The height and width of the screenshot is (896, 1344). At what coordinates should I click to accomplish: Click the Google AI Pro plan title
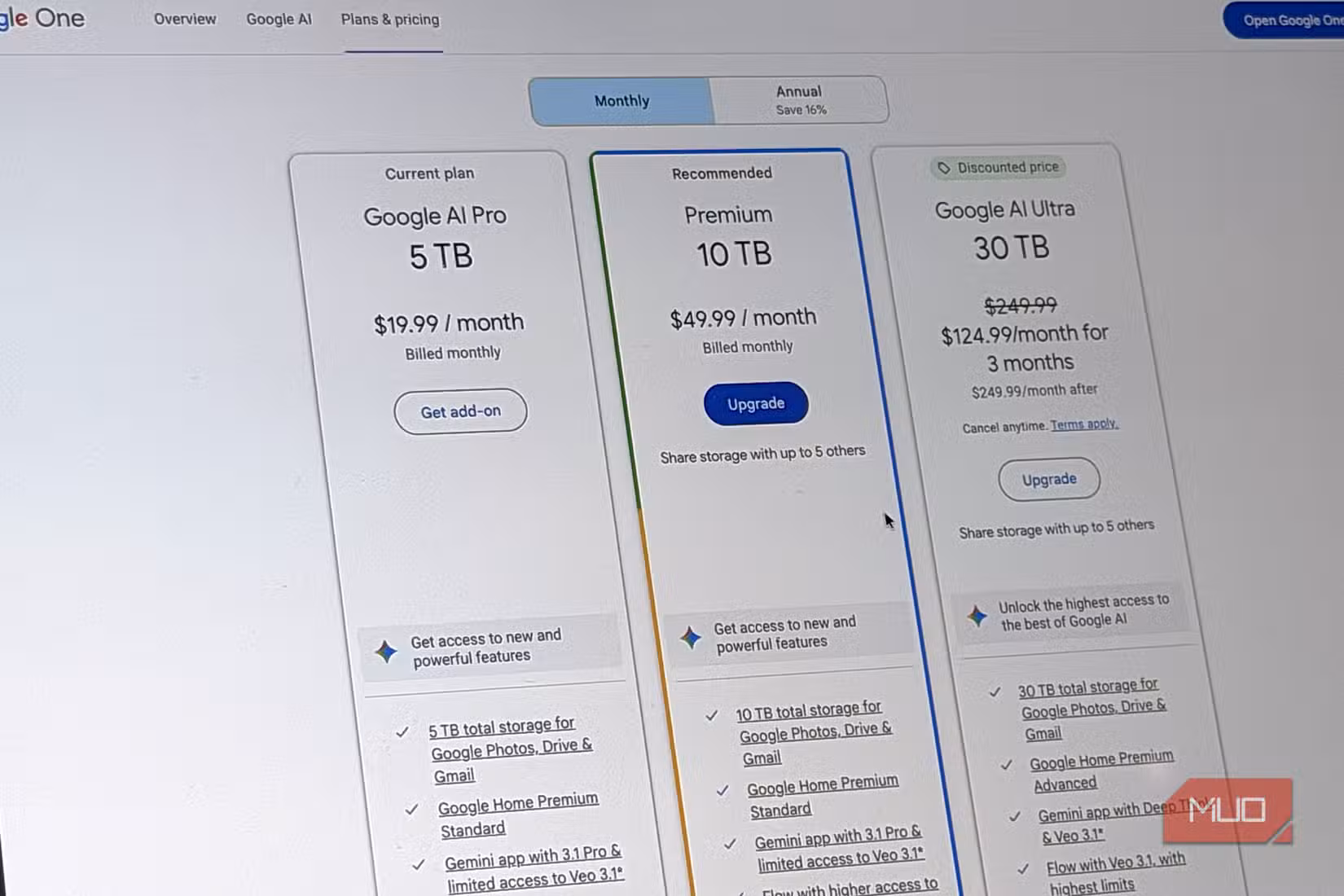[x=435, y=216]
